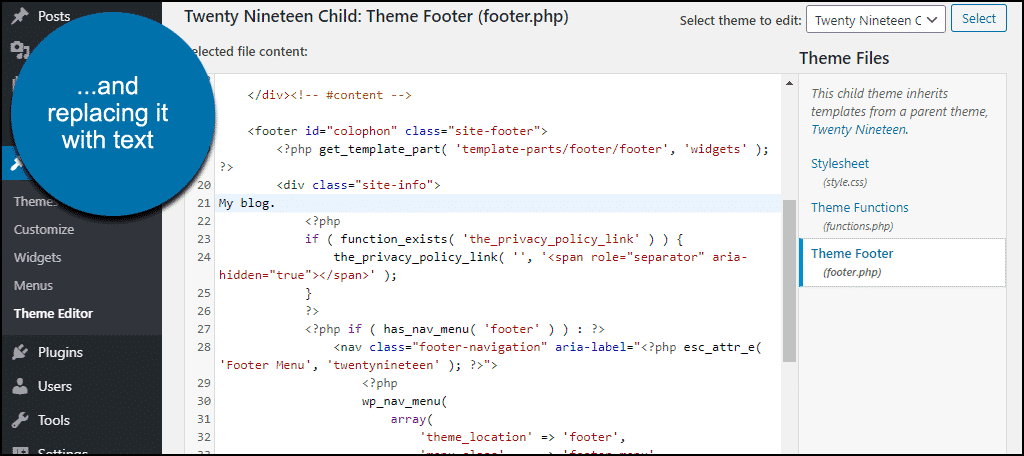The image size is (1024, 456).
Task: Open the Theme Editor submenu item
Action: (x=54, y=314)
